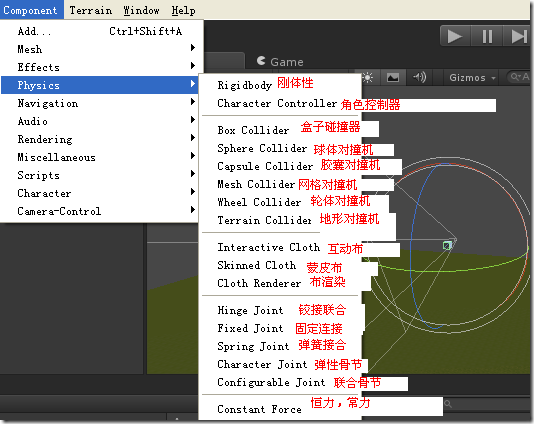The height and width of the screenshot is (424, 534).
Task: Expand the Navigation submenu
Action: 100,103
